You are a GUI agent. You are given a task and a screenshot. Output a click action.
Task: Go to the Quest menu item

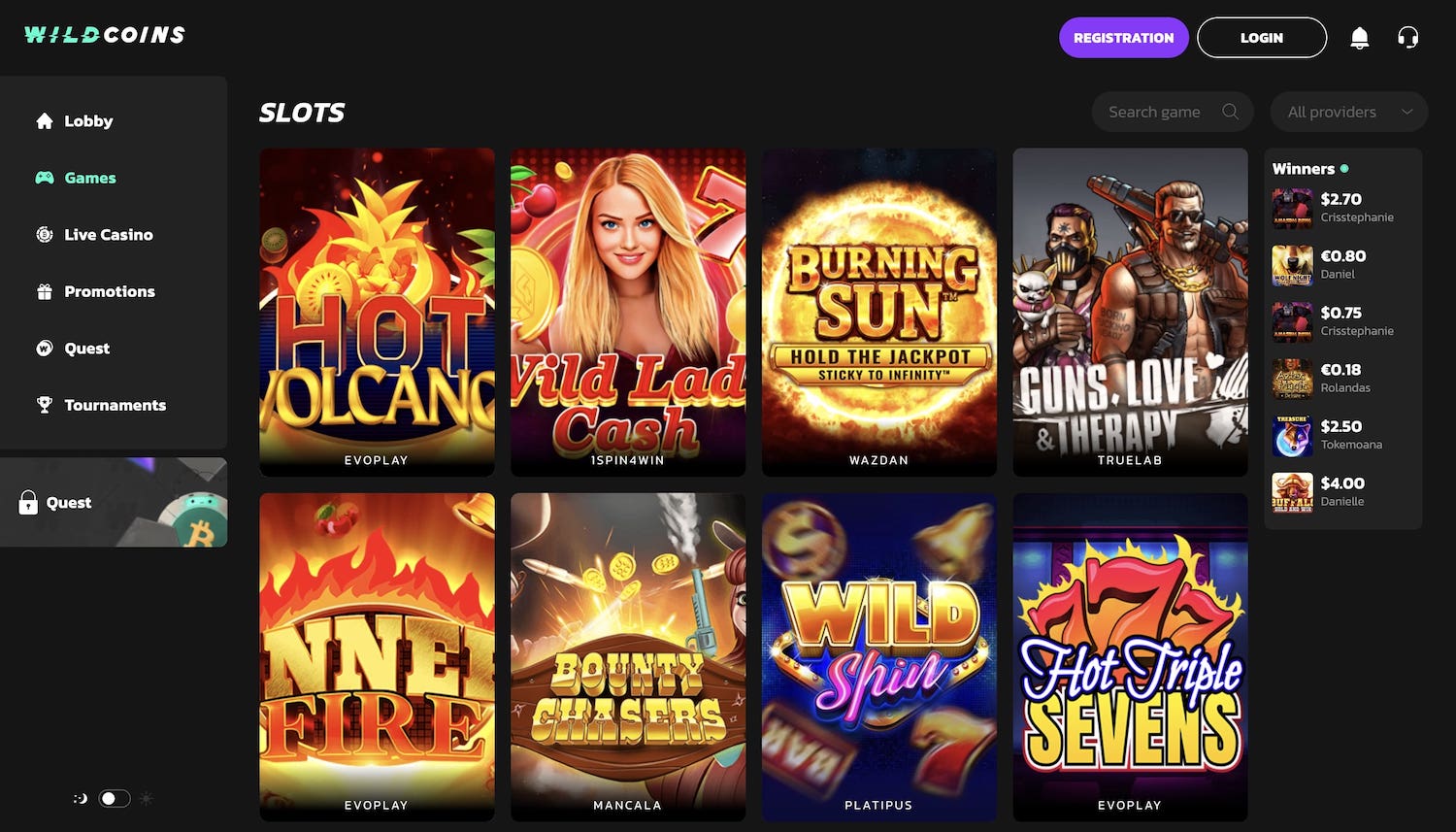click(x=86, y=349)
